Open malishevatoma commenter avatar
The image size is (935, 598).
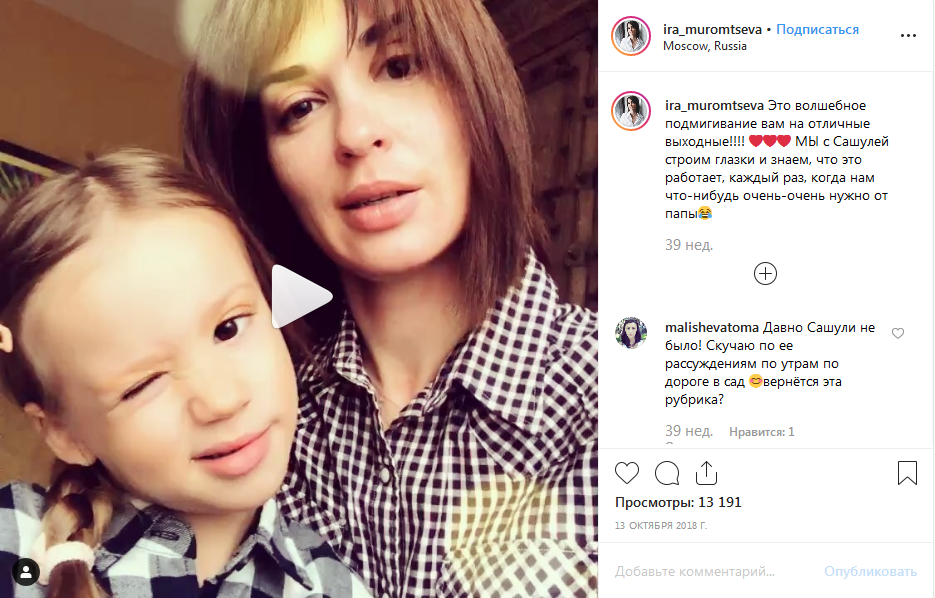pos(631,333)
